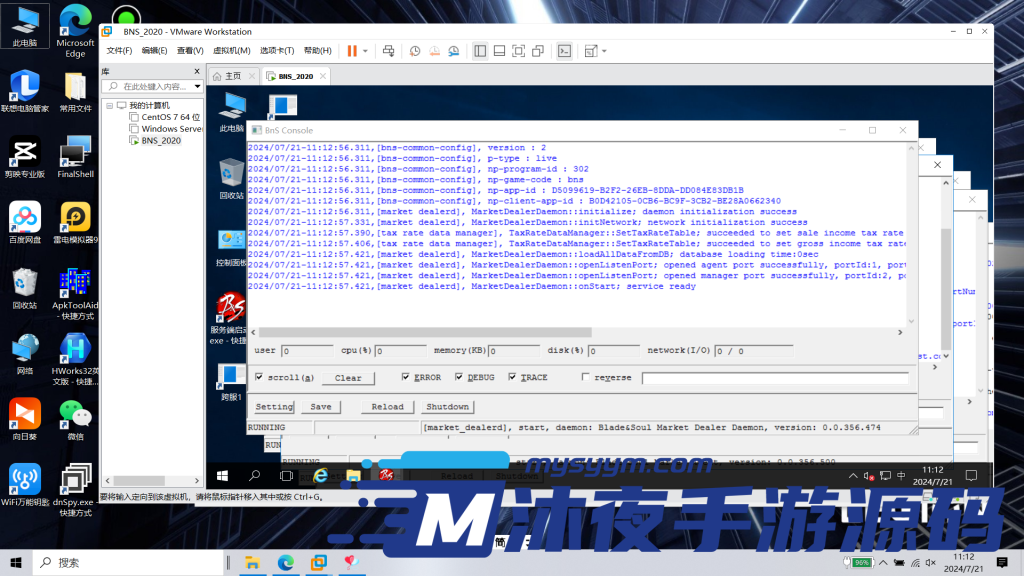The height and width of the screenshot is (576, 1024).
Task: Take a snapshot using the clock icon
Action: click(415, 51)
